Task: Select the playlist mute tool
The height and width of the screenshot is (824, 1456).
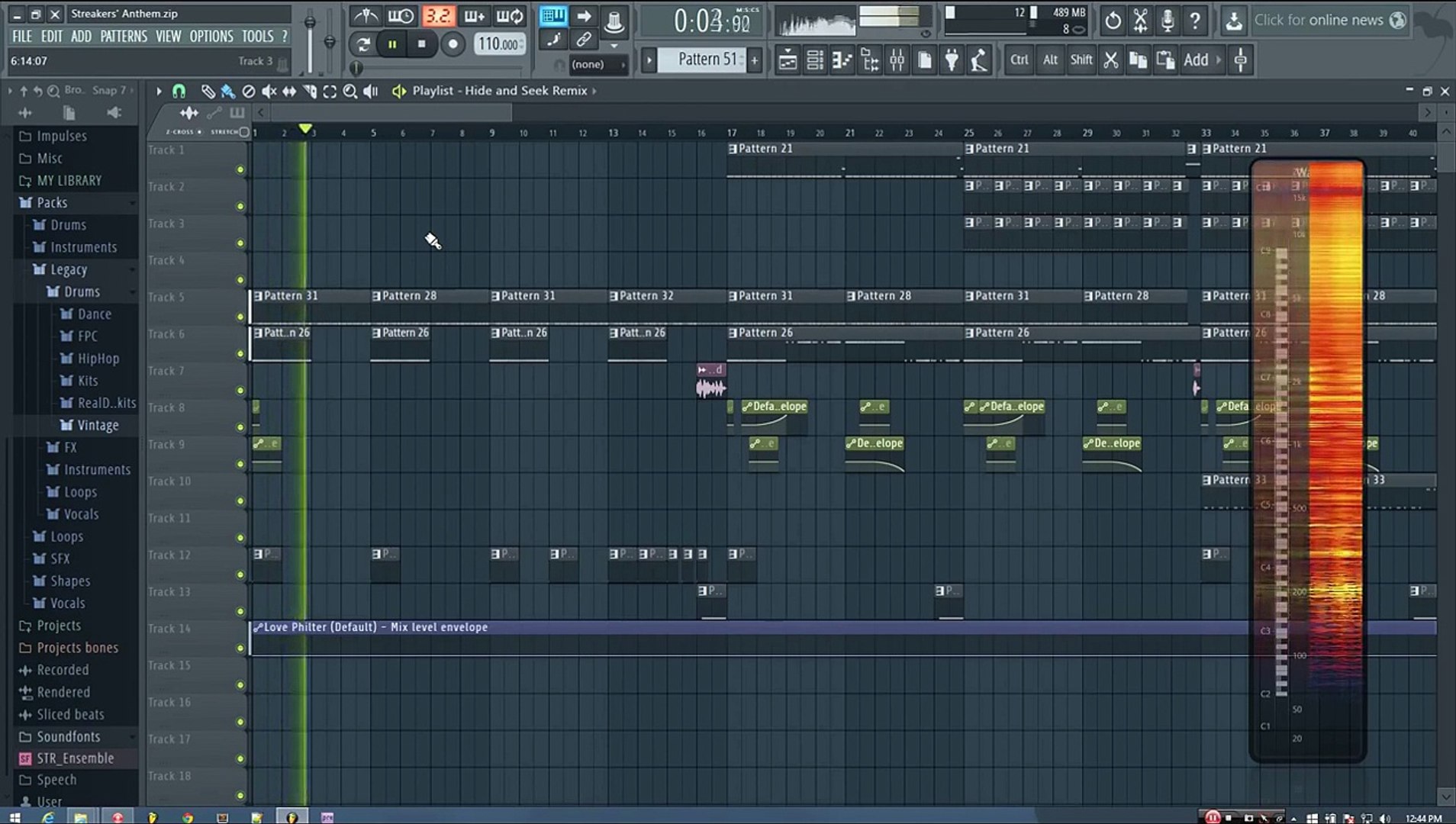Action: pyautogui.click(x=269, y=92)
